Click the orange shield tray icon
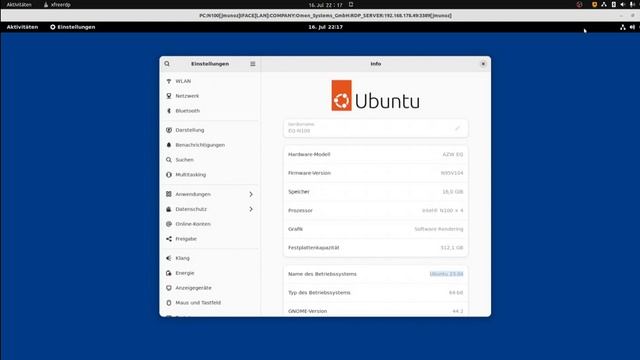The height and width of the screenshot is (360, 640). [594, 4]
